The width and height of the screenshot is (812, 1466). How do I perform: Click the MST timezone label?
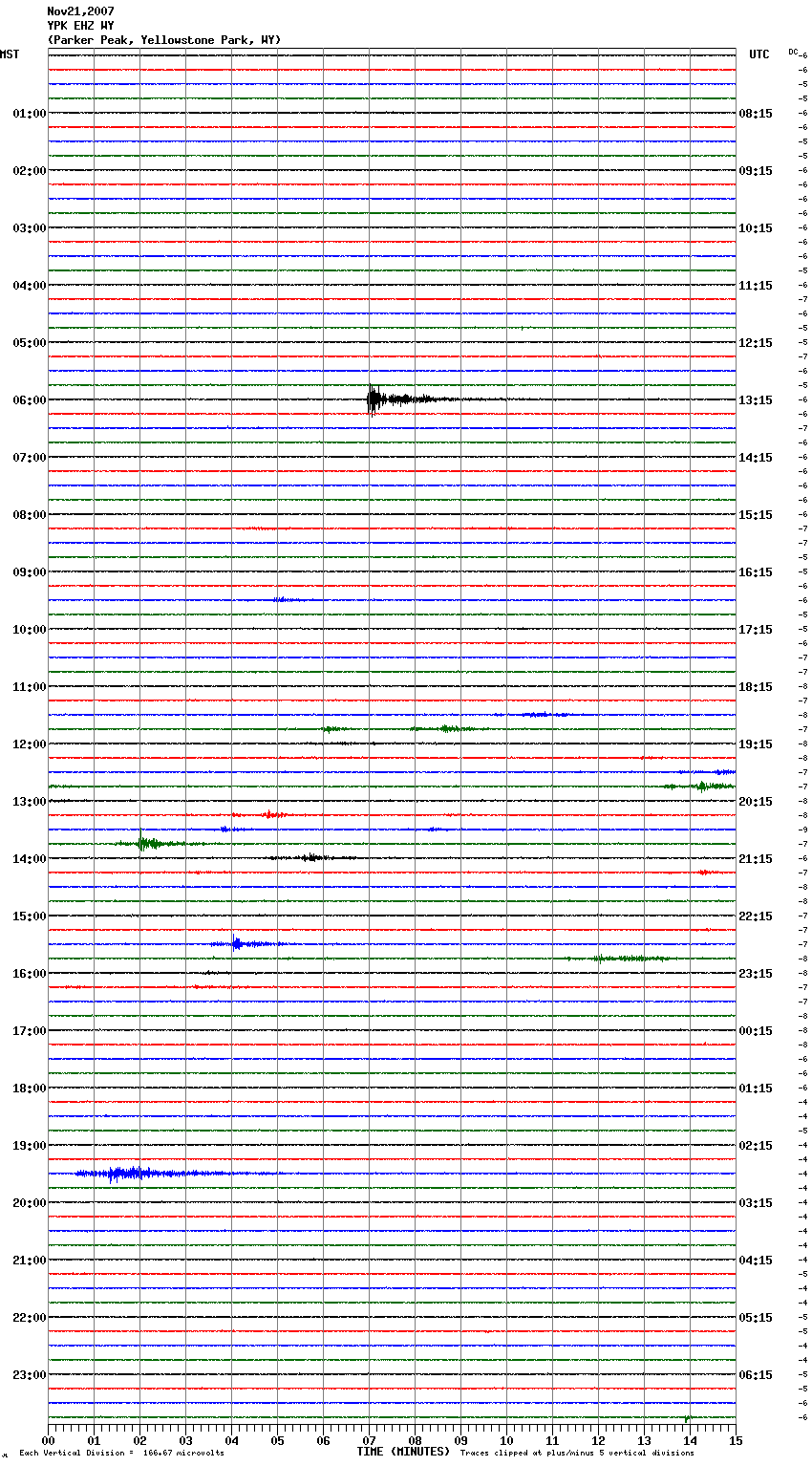coord(10,54)
